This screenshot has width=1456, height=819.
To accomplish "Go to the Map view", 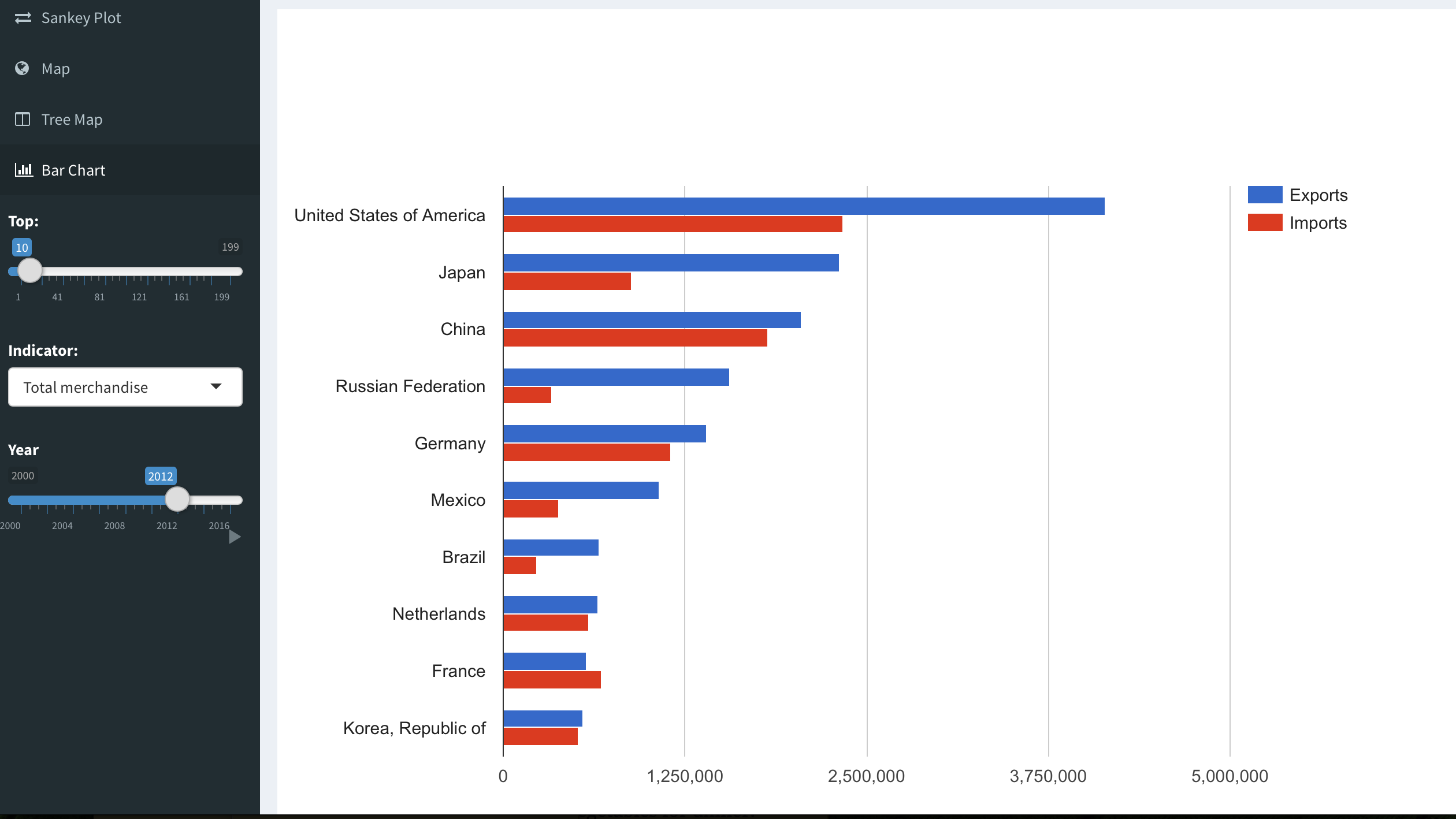I will pyautogui.click(x=55, y=69).
